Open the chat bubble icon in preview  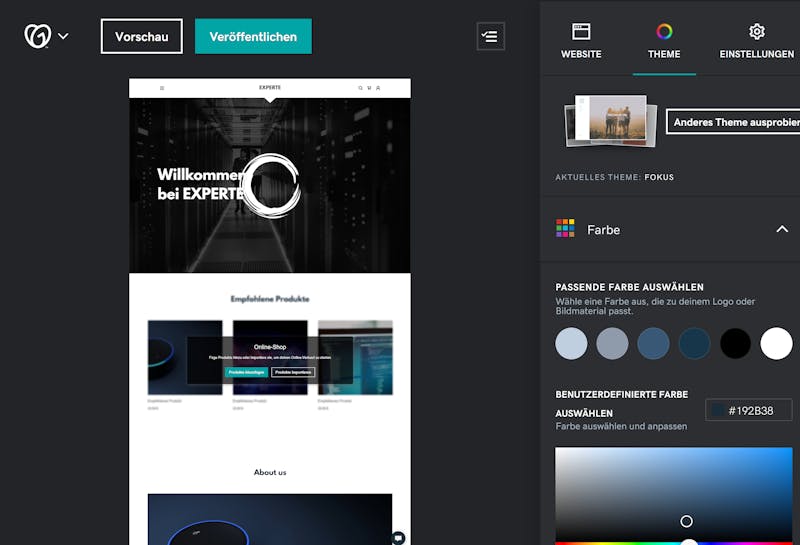click(x=398, y=537)
